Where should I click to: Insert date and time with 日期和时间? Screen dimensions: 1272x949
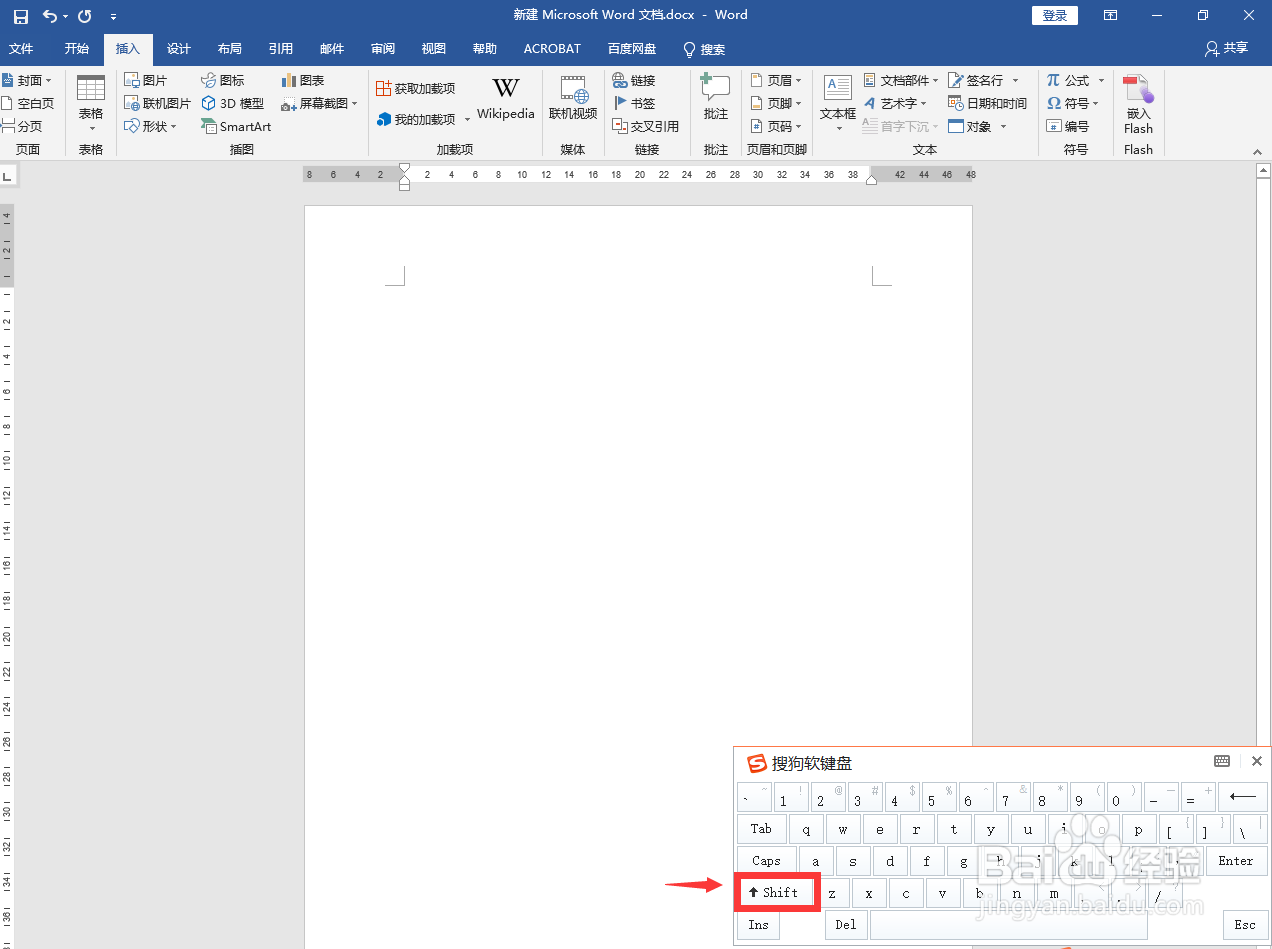[988, 103]
